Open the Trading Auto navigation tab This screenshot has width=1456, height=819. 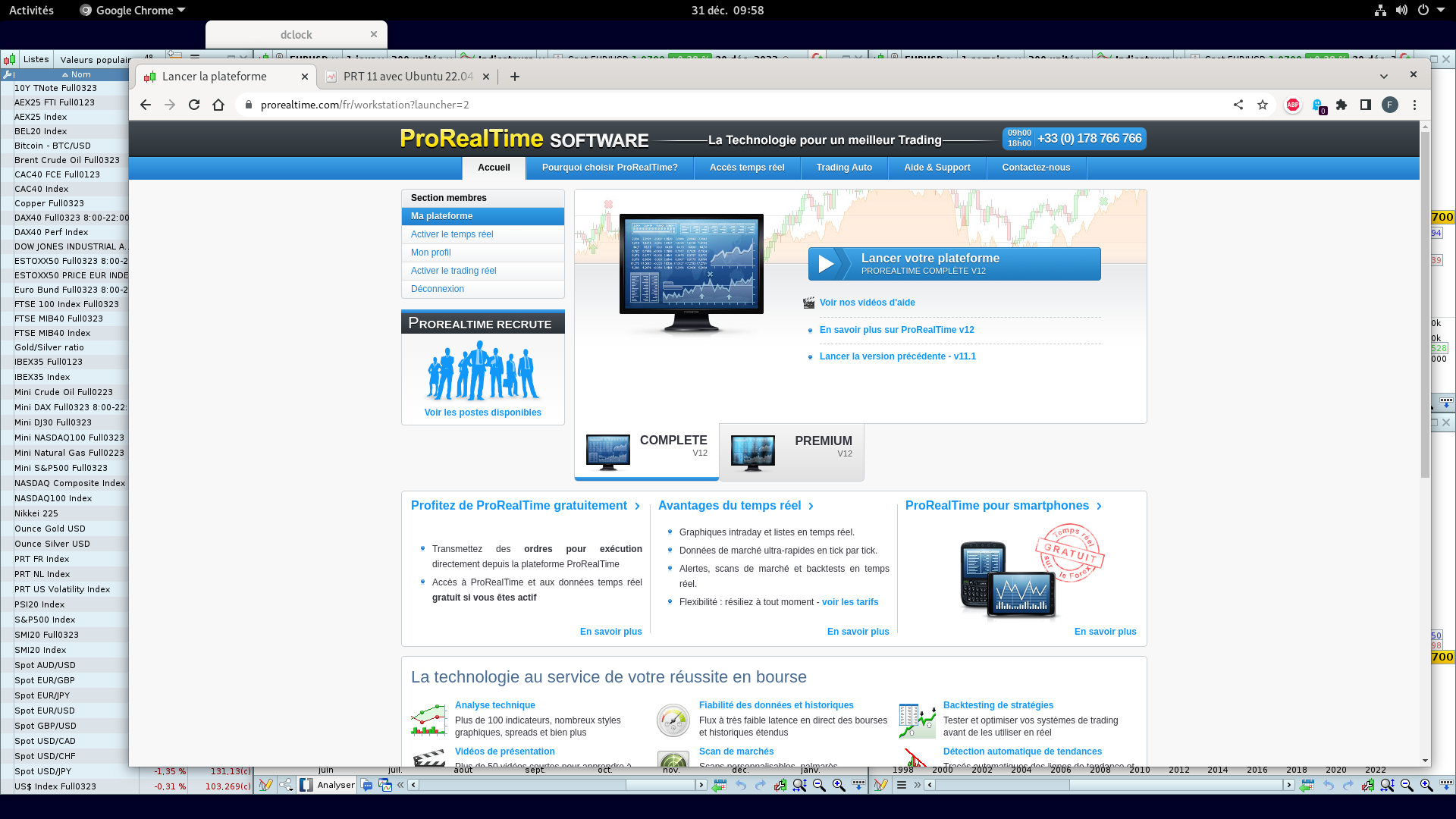point(844,168)
